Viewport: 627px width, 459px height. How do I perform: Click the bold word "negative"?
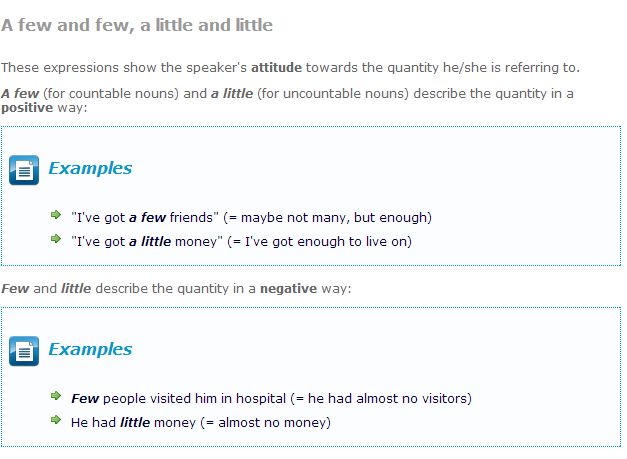[288, 288]
